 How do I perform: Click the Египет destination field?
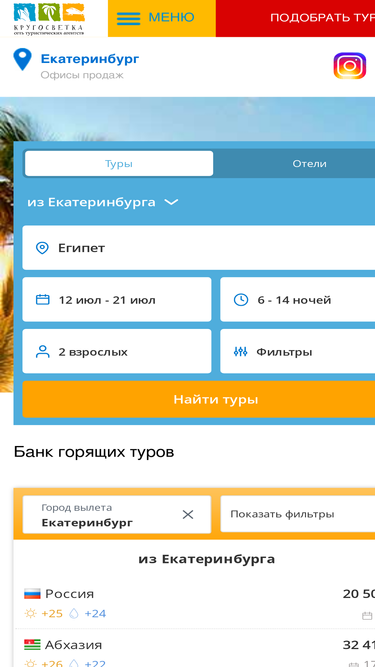point(199,248)
